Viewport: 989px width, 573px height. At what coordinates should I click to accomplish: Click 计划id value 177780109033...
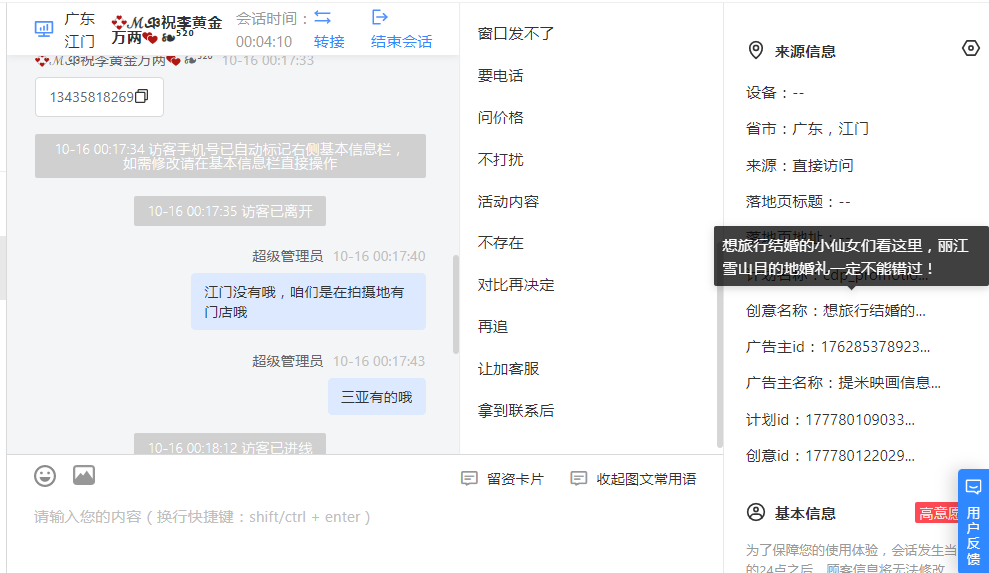point(860,420)
